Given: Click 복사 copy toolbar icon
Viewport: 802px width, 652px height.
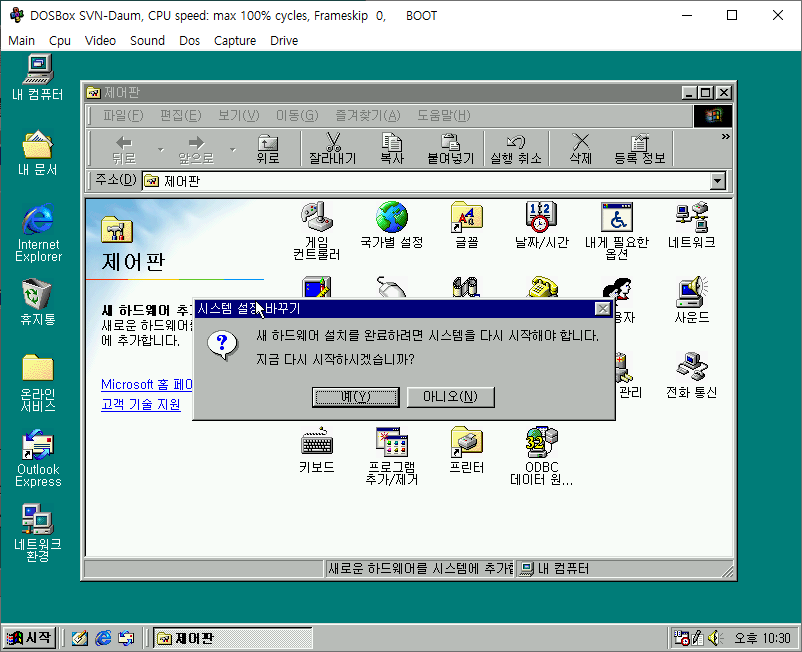Looking at the screenshot, I should tap(392, 149).
